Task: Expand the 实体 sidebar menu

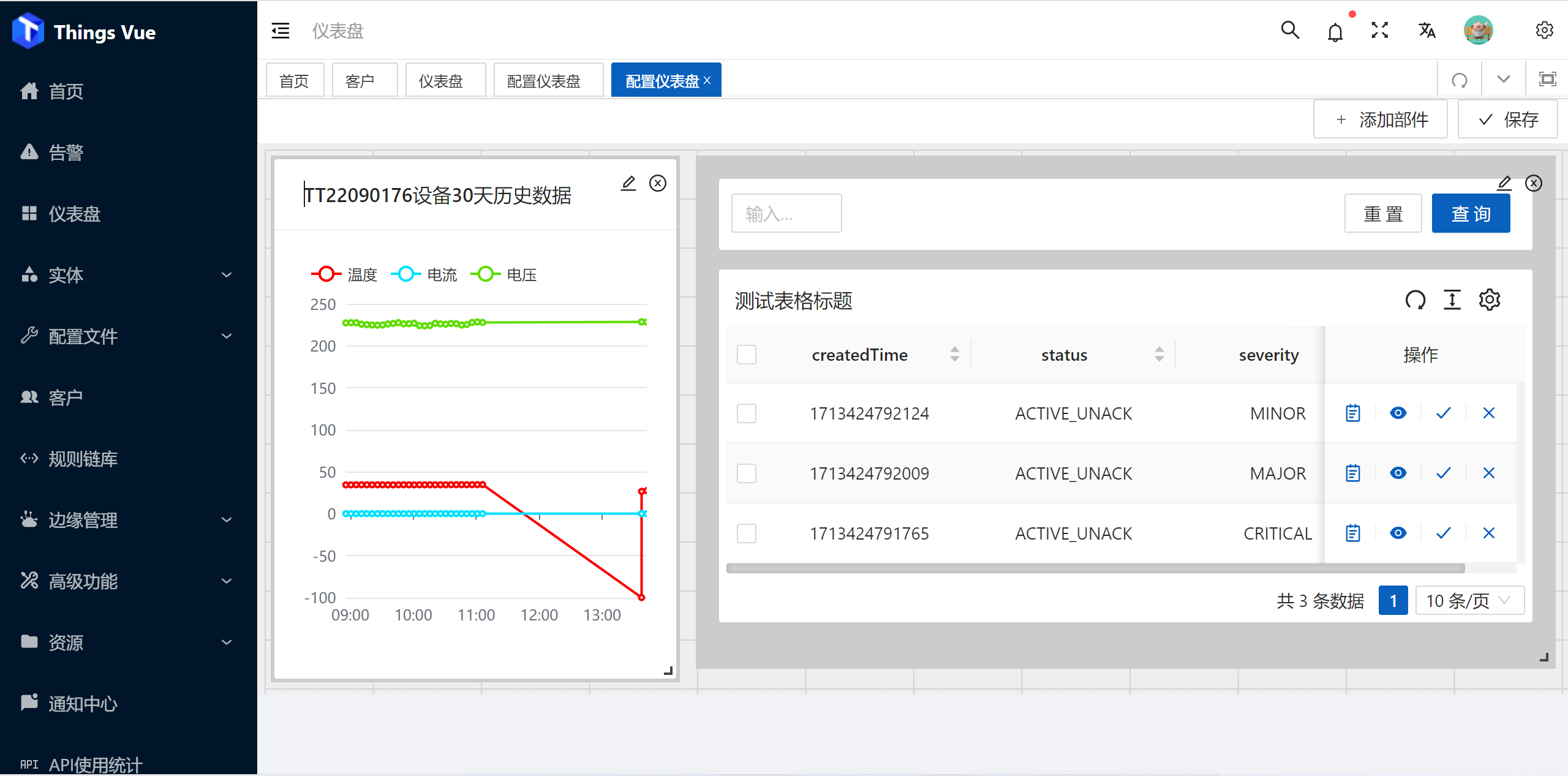Action: [66, 275]
